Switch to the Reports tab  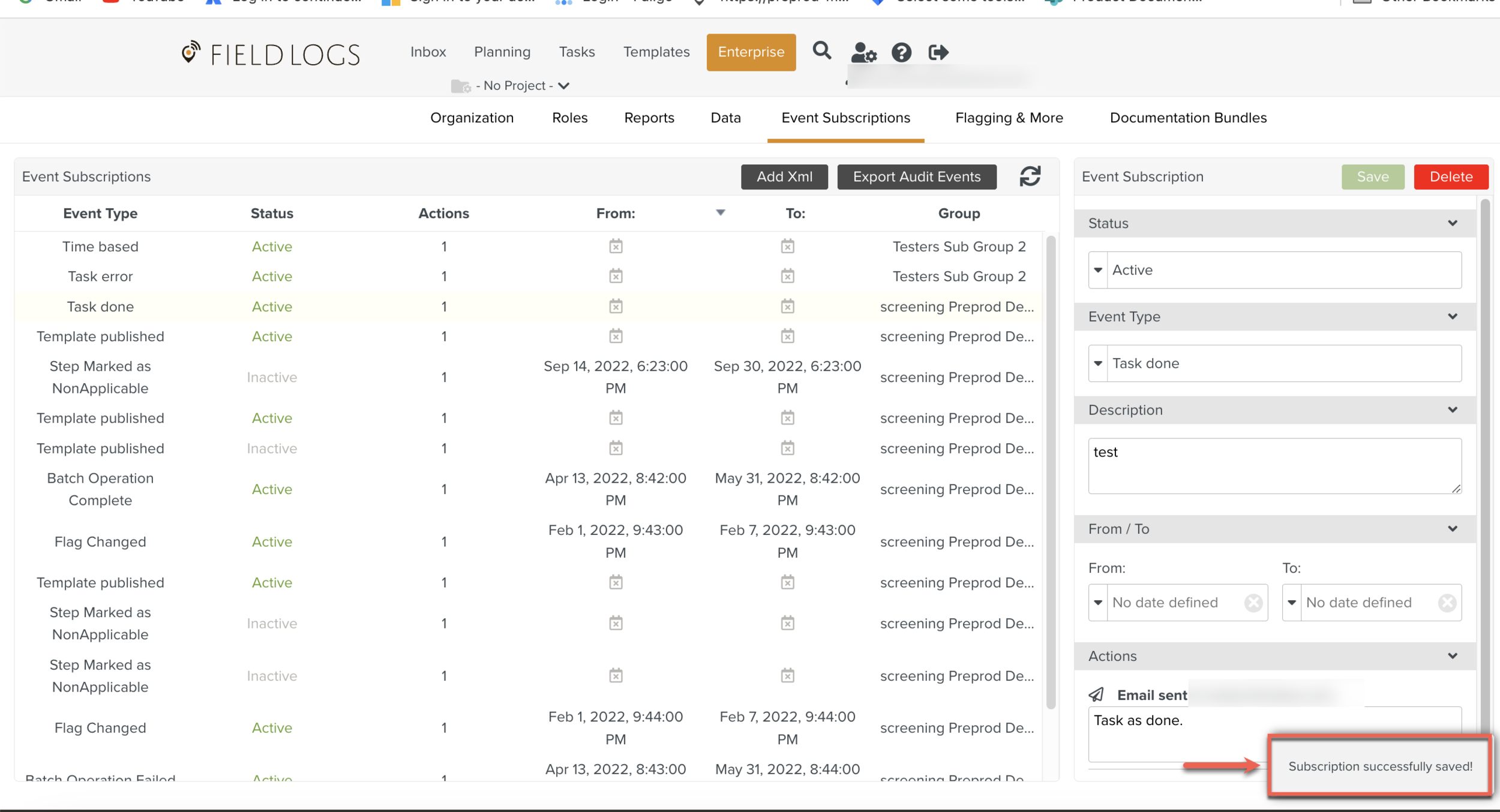(649, 118)
